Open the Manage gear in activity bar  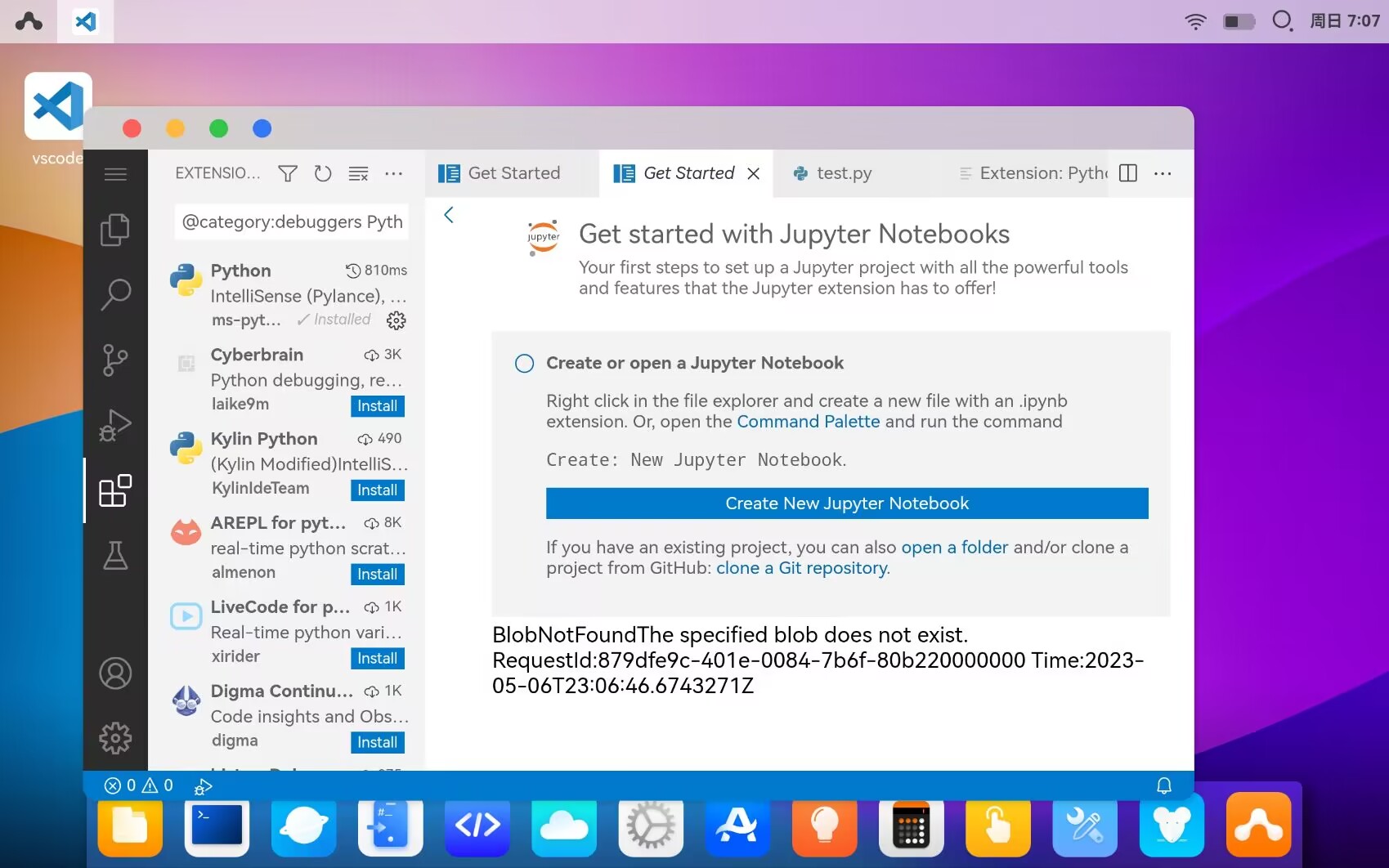(x=115, y=738)
